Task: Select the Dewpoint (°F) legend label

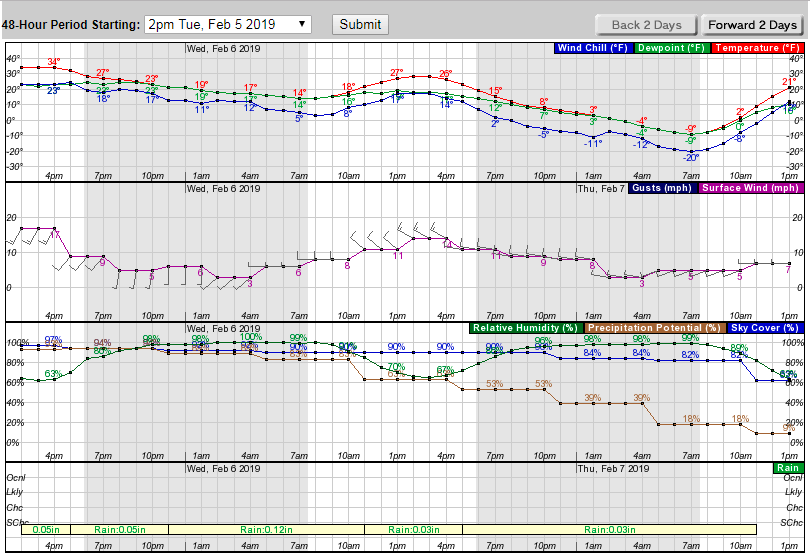Action: pyautogui.click(x=671, y=48)
